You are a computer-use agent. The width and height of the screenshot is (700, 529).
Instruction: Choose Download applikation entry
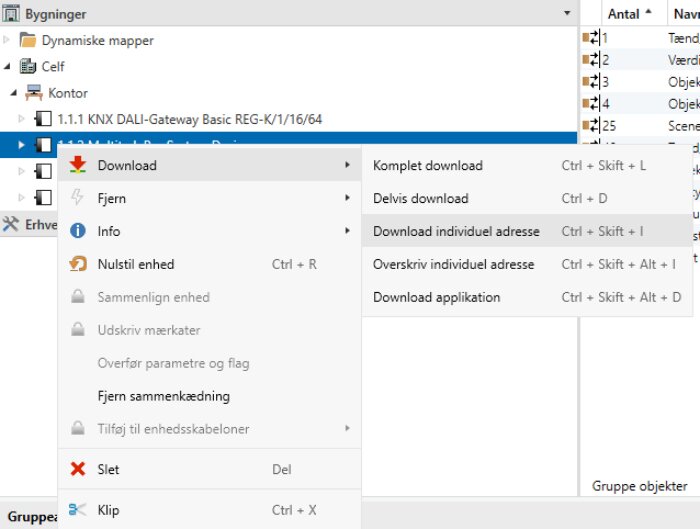pyautogui.click(x=436, y=298)
